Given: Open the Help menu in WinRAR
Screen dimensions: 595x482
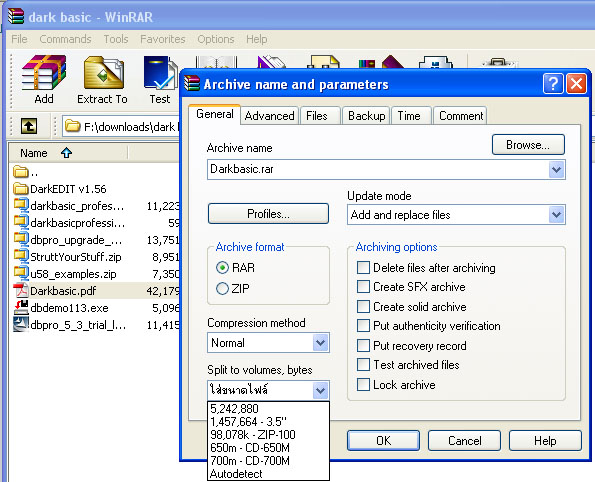Looking at the screenshot, I should pos(257,39).
